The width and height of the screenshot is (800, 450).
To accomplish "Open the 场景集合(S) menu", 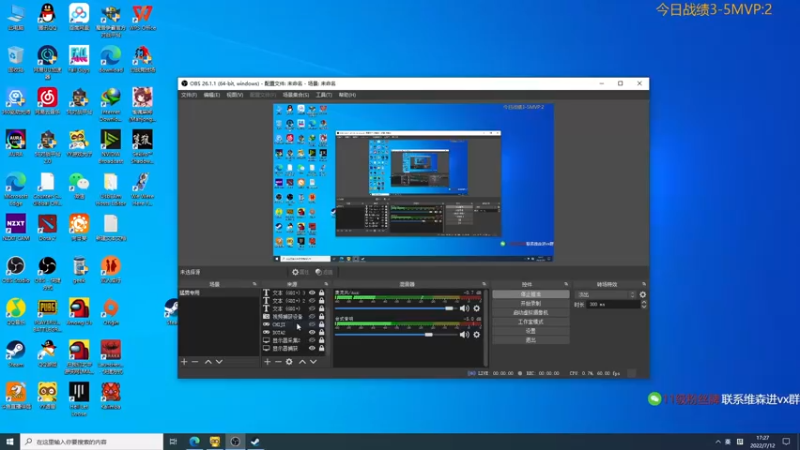I will pos(296,95).
